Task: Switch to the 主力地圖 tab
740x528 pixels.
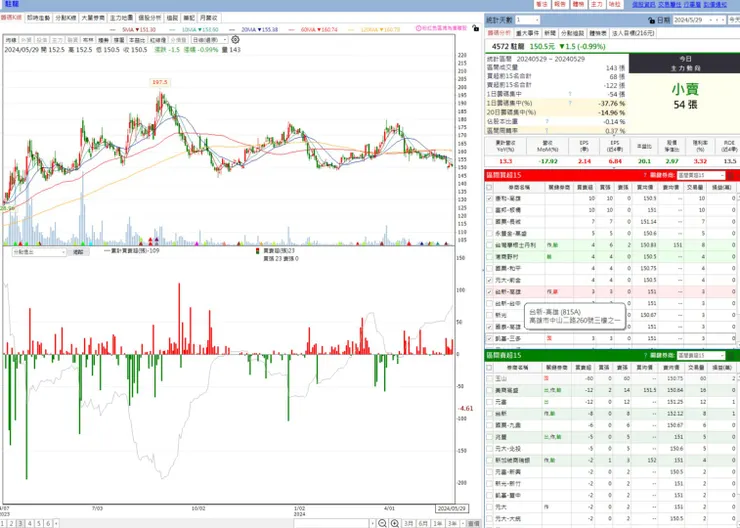Action: tap(121, 17)
